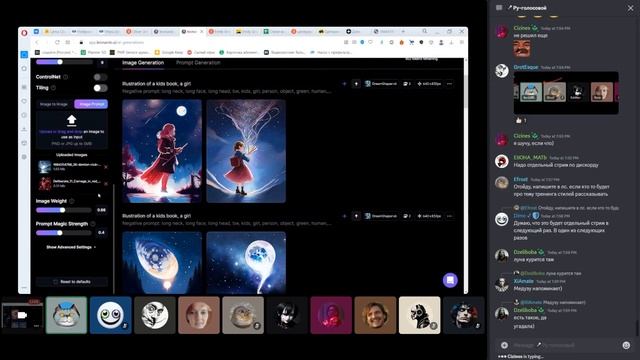The width and height of the screenshot is (640, 360).
Task: Open a new browser tab with plus button
Action: coord(403,31)
